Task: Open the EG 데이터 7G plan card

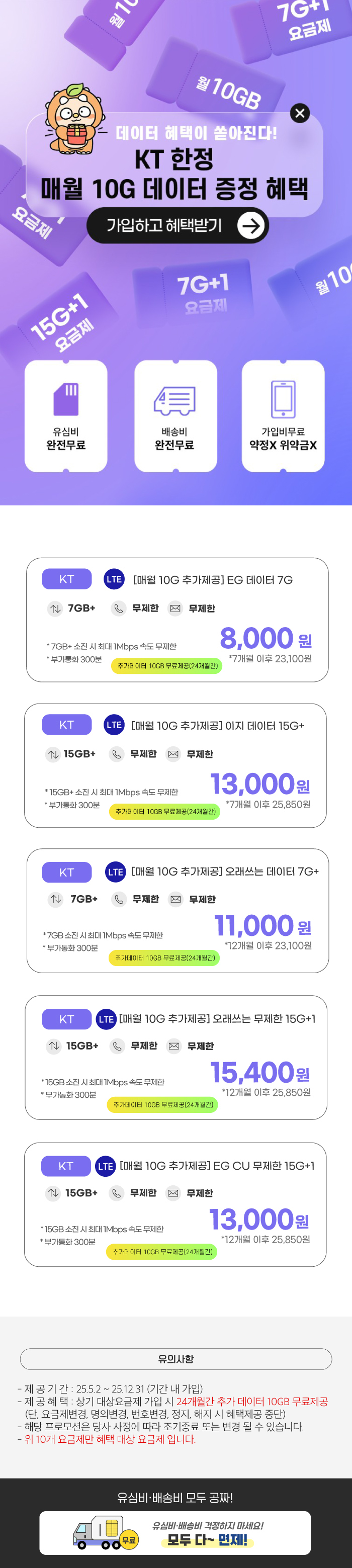Action: pyautogui.click(x=177, y=620)
